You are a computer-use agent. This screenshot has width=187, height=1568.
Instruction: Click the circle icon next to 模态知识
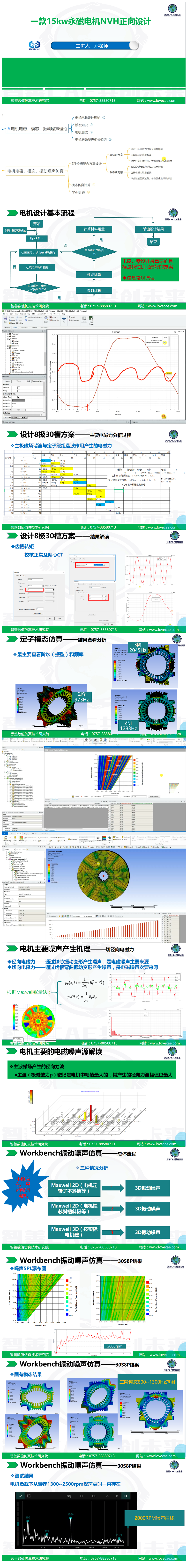point(91,125)
